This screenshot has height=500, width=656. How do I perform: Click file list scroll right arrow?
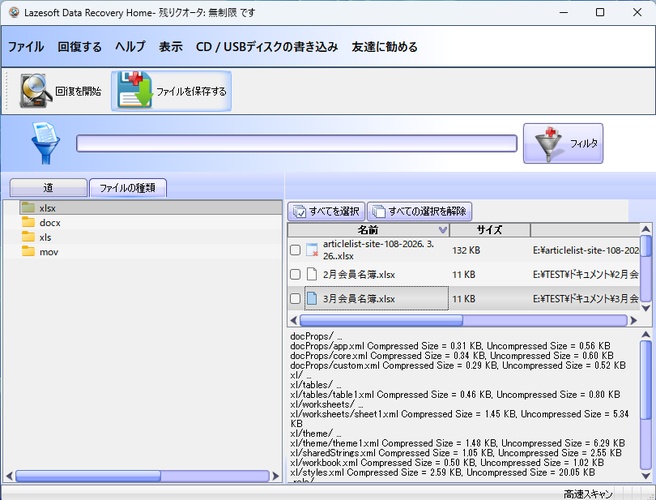tap(633, 321)
